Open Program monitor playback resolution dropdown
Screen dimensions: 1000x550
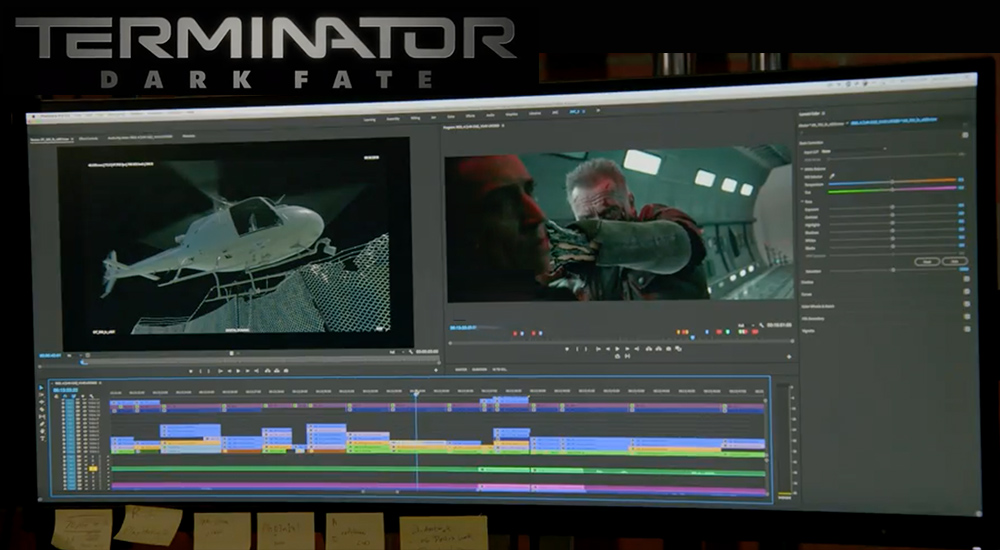(744, 325)
